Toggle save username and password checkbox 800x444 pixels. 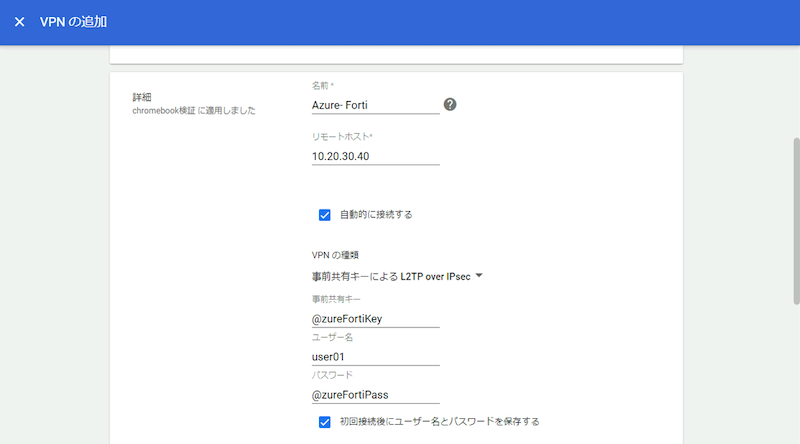pos(324,422)
